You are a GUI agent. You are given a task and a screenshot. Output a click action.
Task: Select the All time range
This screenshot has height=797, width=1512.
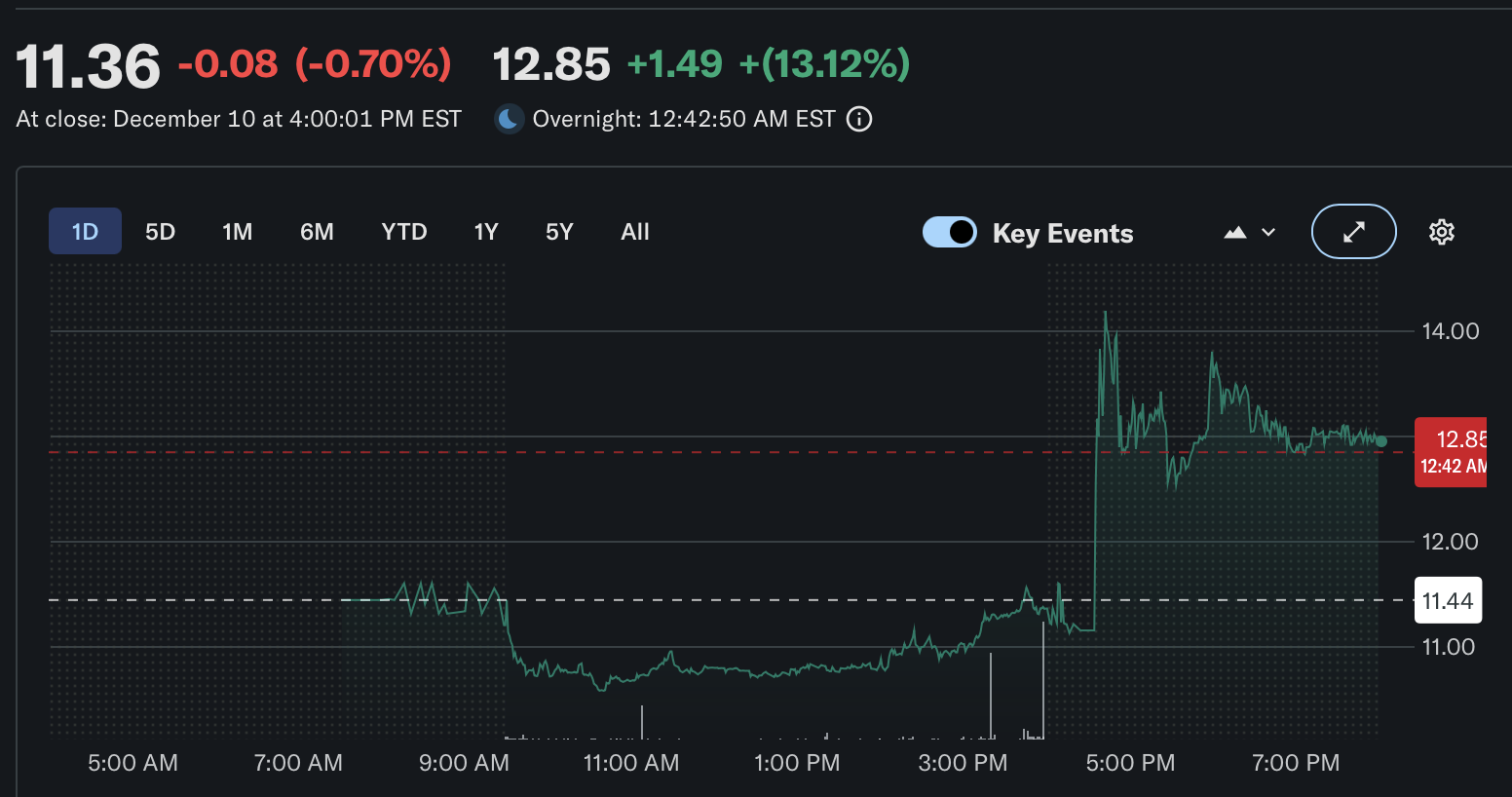(635, 232)
